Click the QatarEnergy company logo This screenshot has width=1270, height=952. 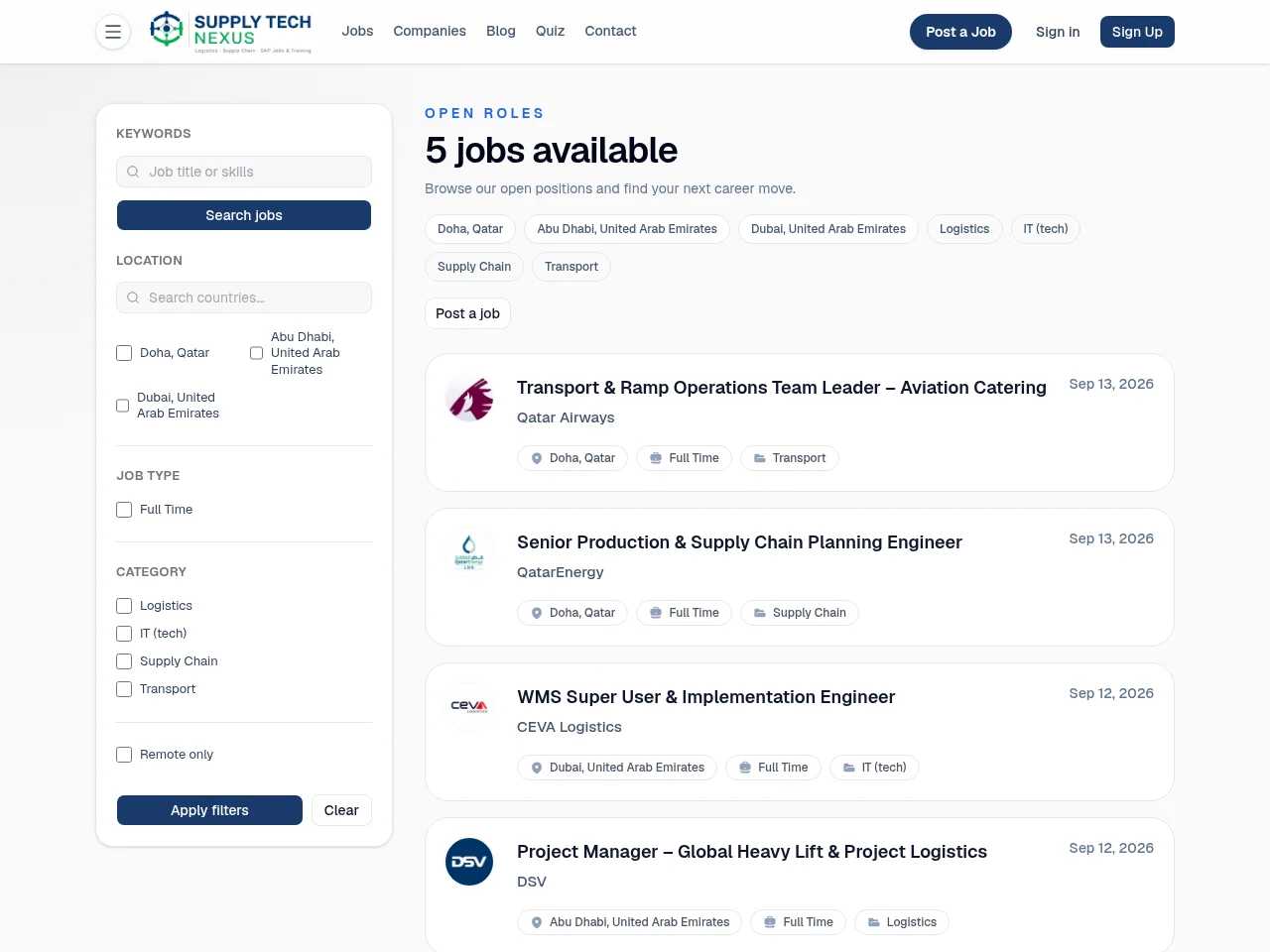pos(469,553)
